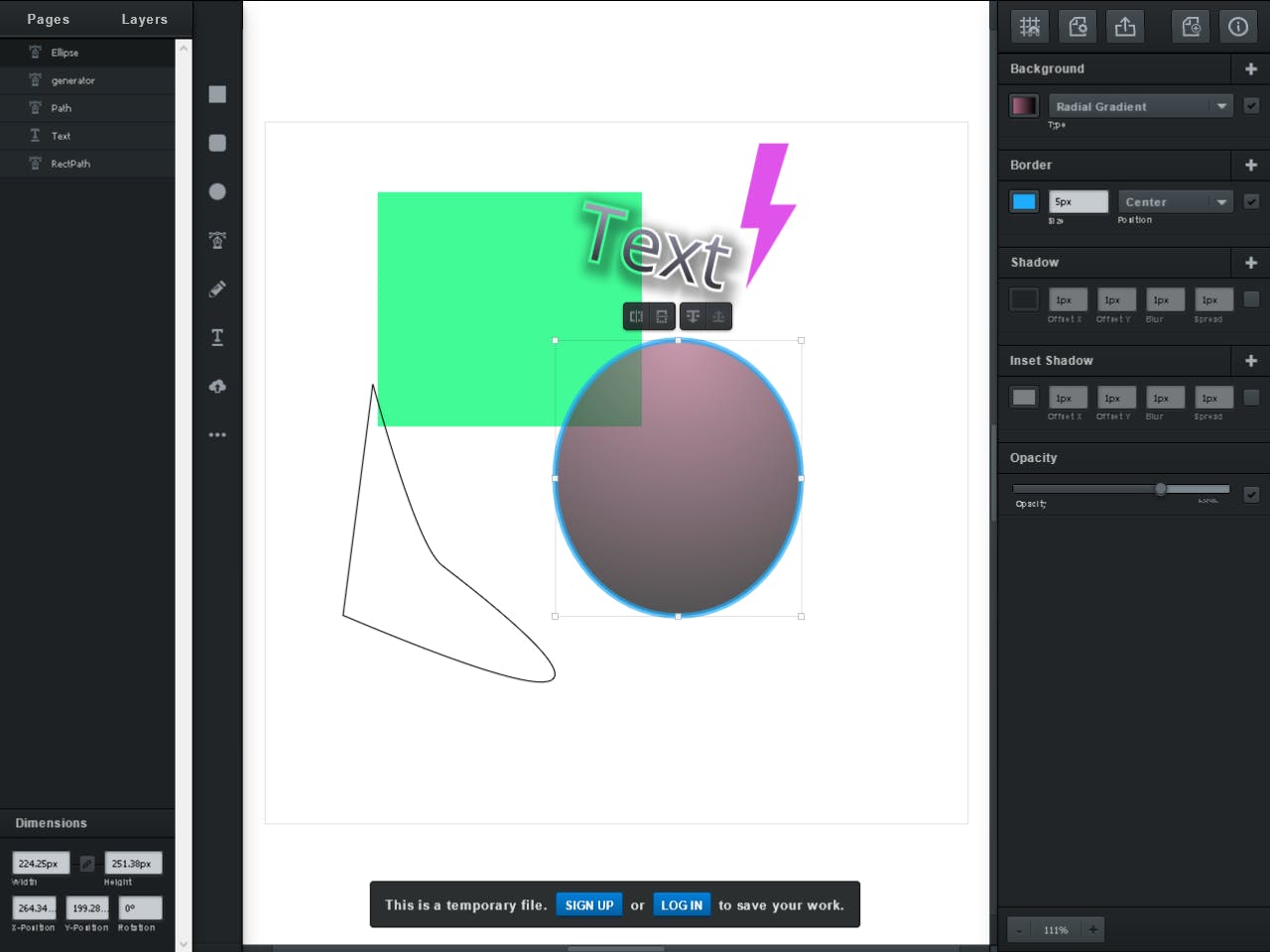The height and width of the screenshot is (952, 1270).
Task: Select the Ellipse tool
Action: [x=216, y=191]
